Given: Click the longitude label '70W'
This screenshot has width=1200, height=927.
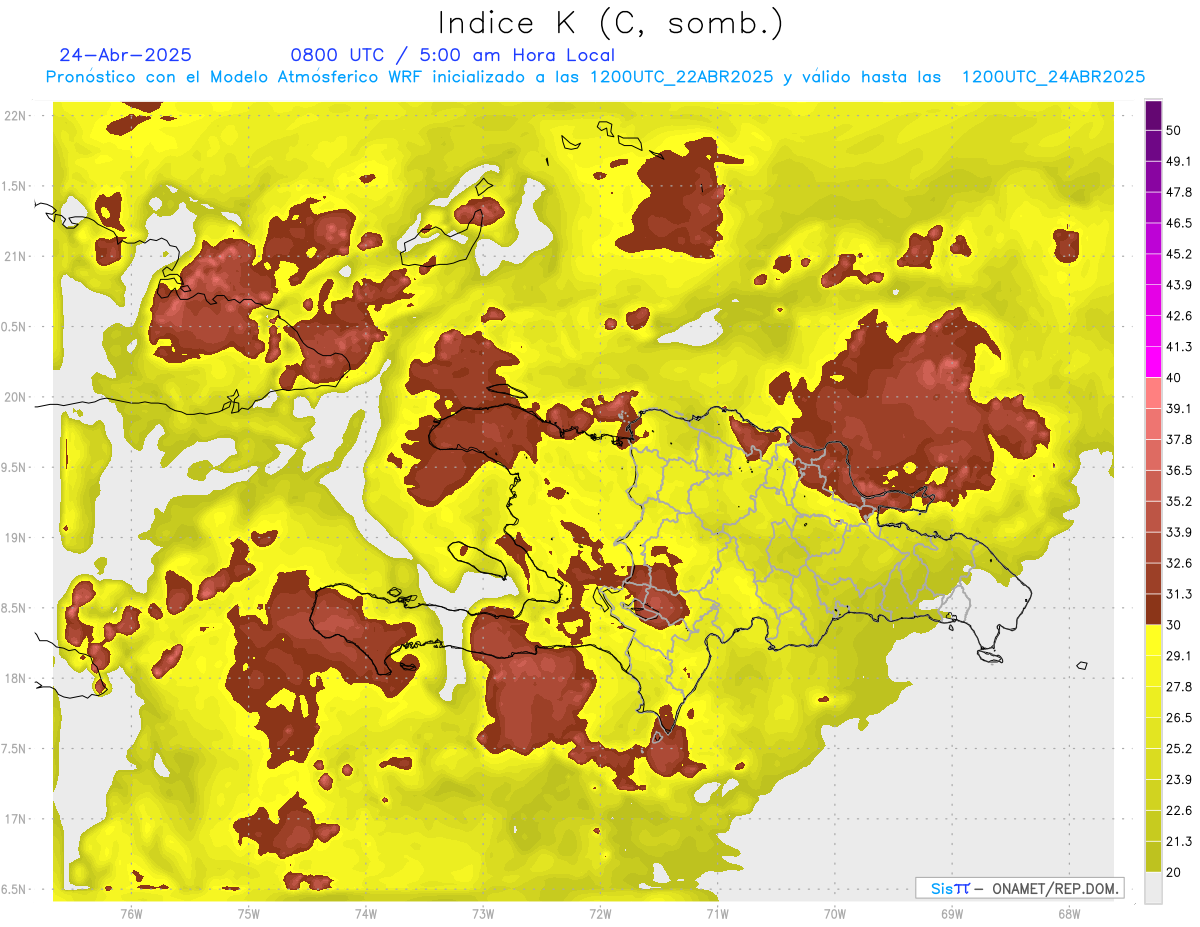Looking at the screenshot, I should [835, 913].
